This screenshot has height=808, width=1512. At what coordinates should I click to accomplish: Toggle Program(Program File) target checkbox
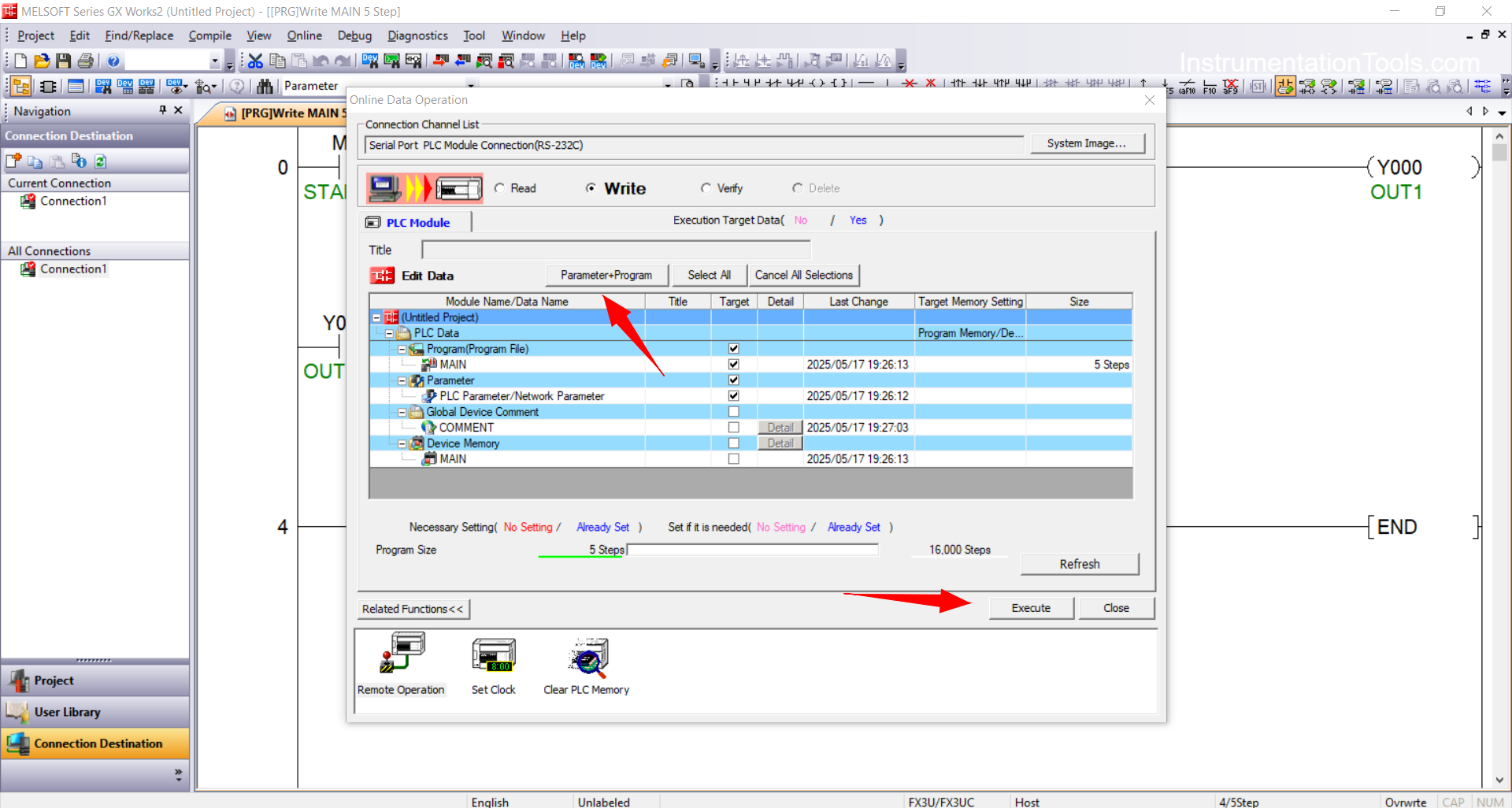[x=733, y=348]
